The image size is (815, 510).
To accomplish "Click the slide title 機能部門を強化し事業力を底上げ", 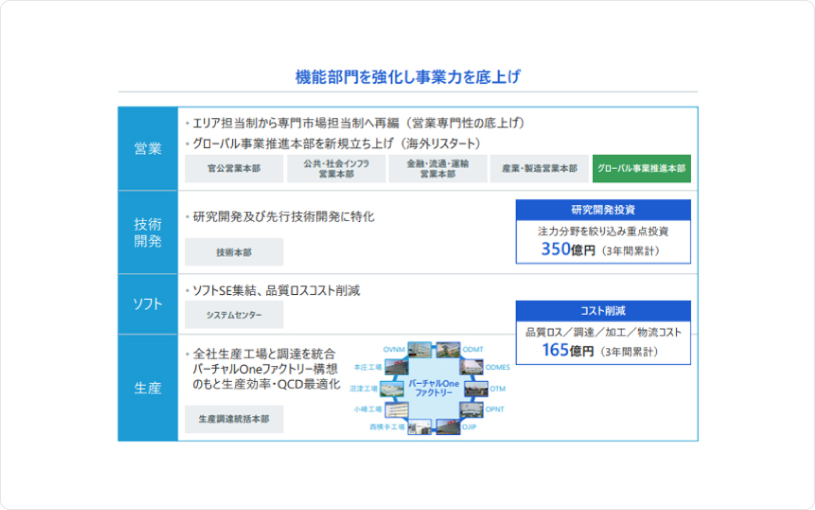I will pyautogui.click(x=408, y=77).
